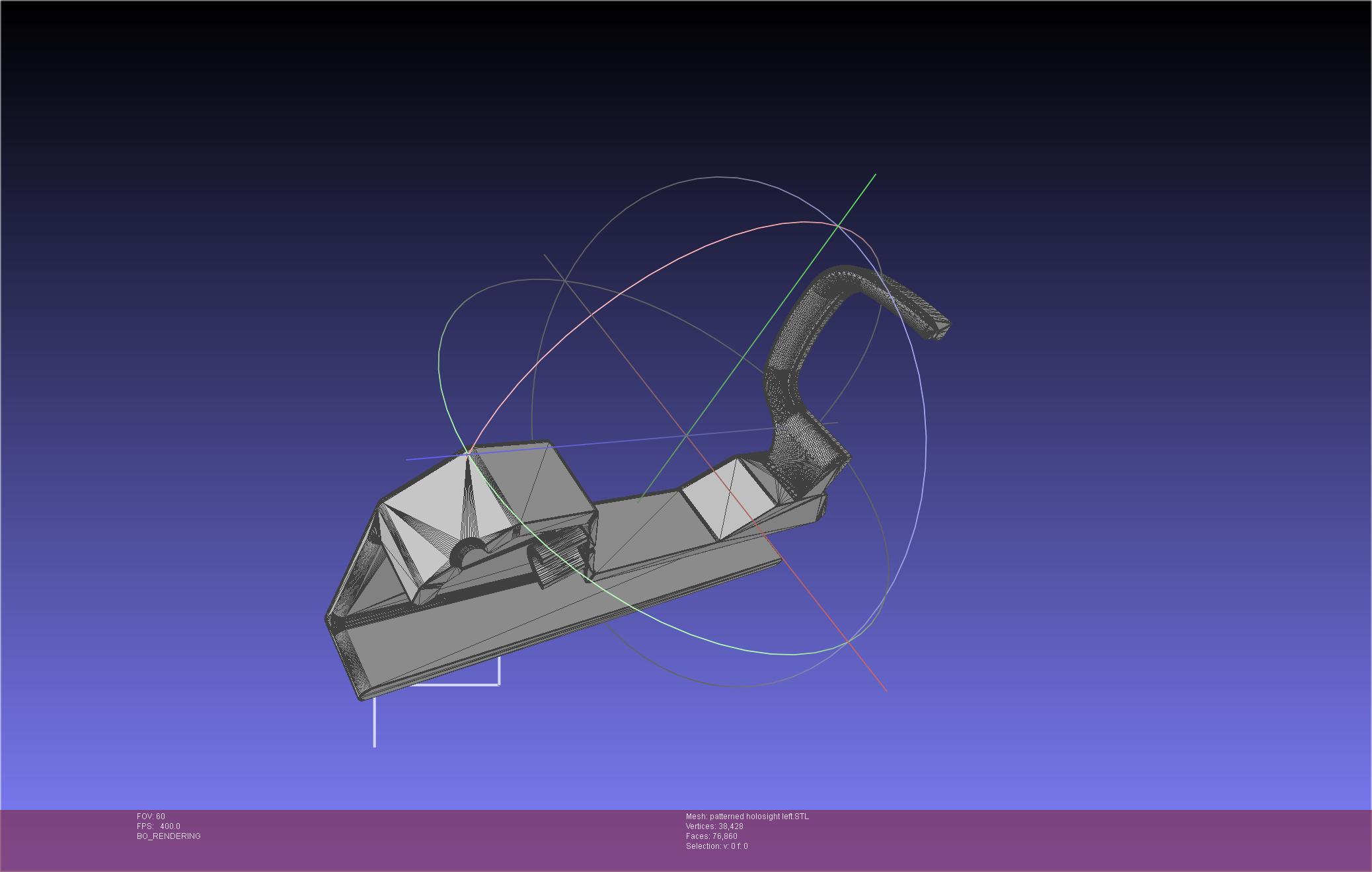Click the green trackball axis line end

click(874, 176)
